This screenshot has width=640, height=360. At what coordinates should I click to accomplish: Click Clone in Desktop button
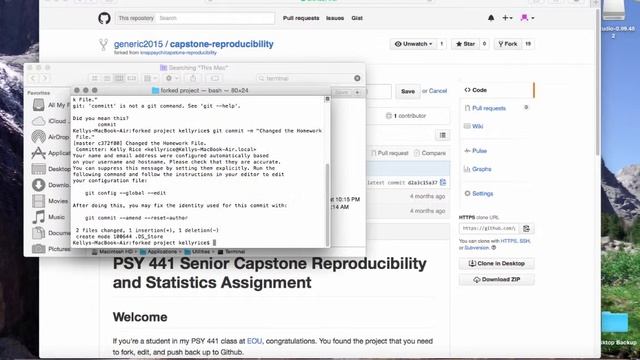[497, 264]
